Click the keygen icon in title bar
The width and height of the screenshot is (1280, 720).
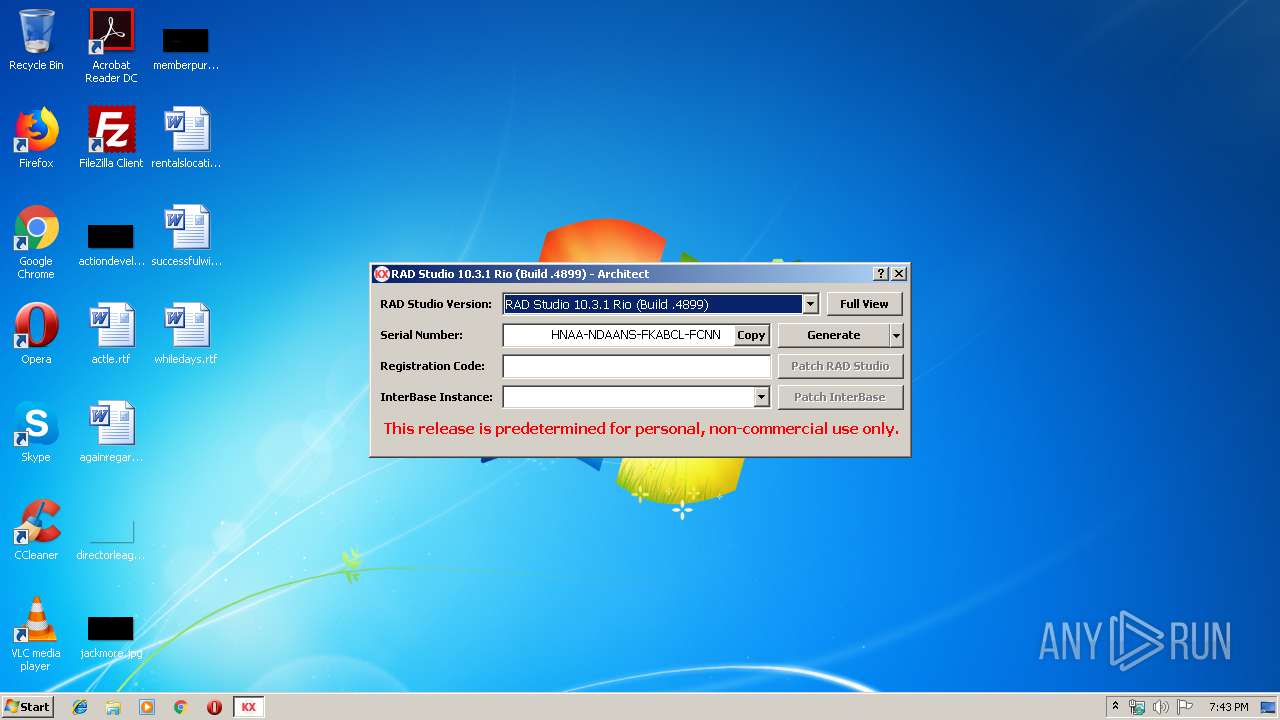coord(381,274)
